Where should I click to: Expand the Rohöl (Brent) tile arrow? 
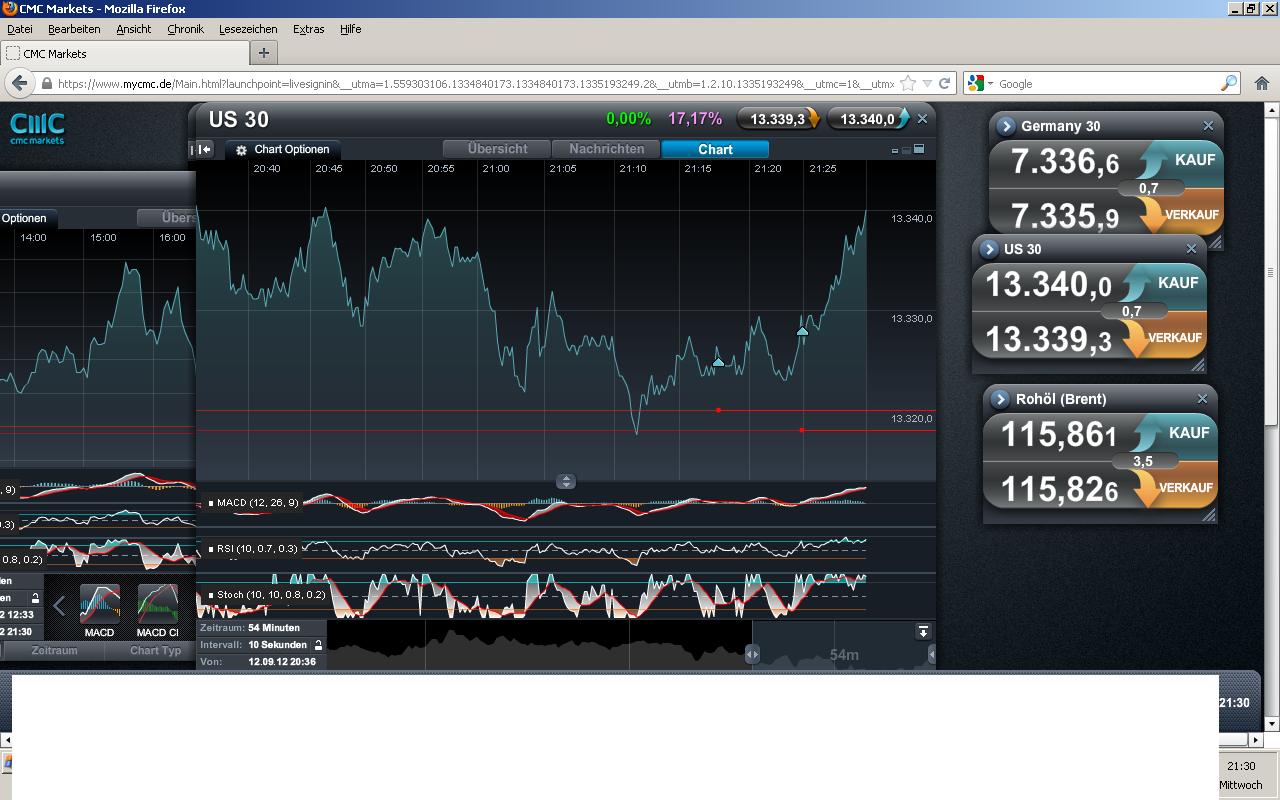[1000, 399]
